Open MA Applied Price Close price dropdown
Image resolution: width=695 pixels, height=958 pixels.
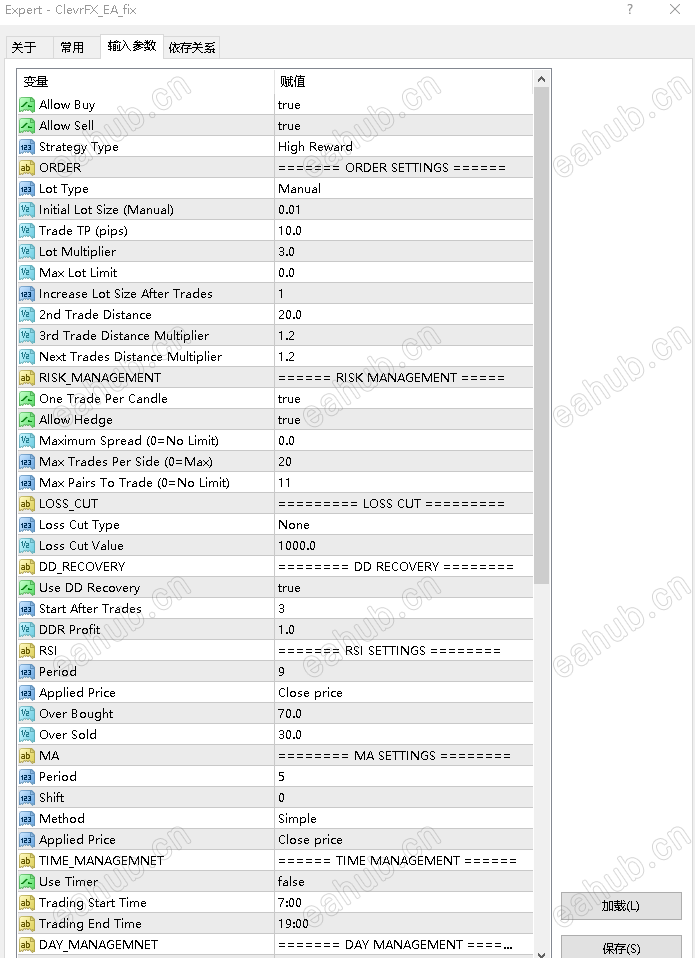(x=404, y=839)
